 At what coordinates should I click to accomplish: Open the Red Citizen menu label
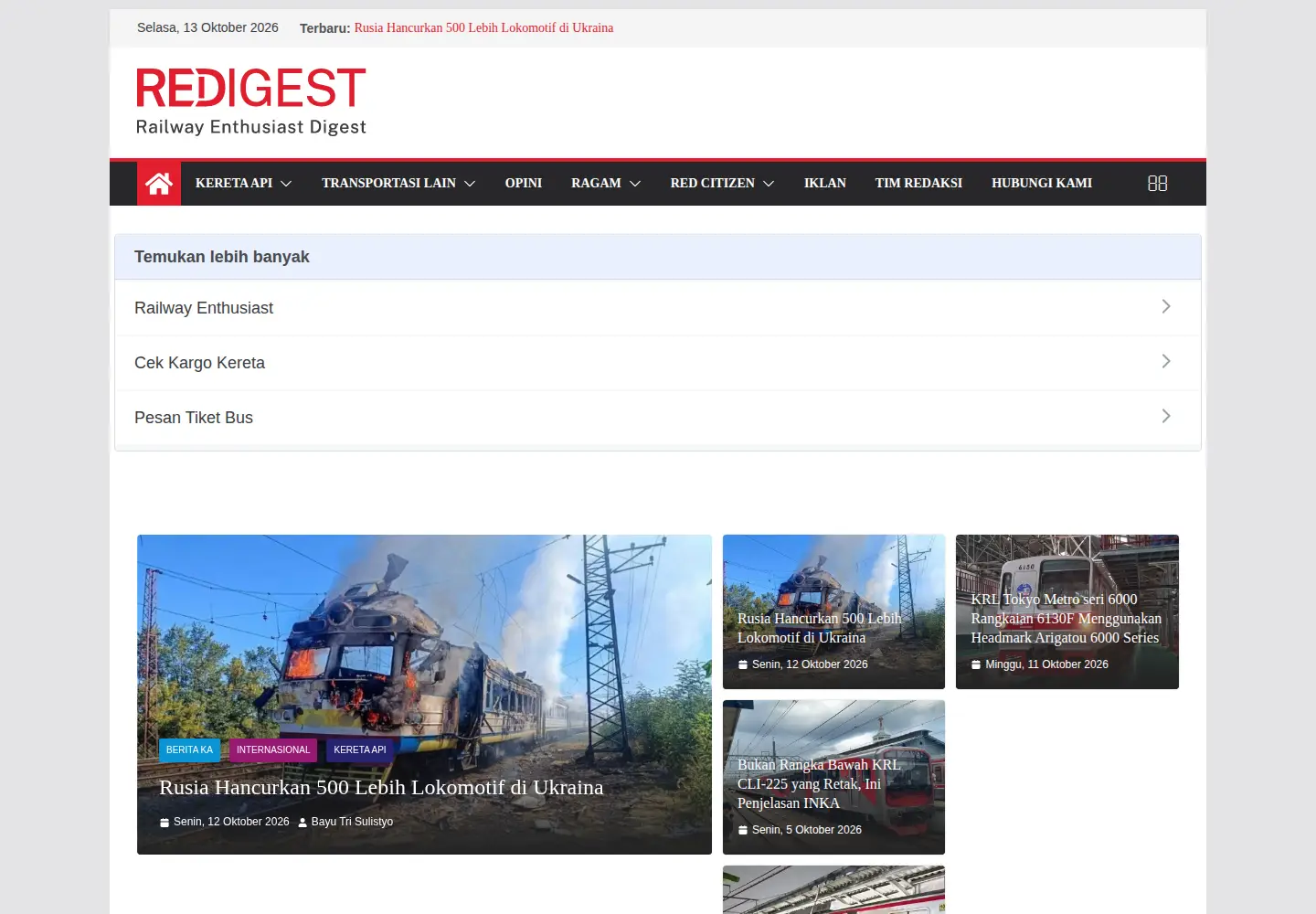tap(713, 184)
